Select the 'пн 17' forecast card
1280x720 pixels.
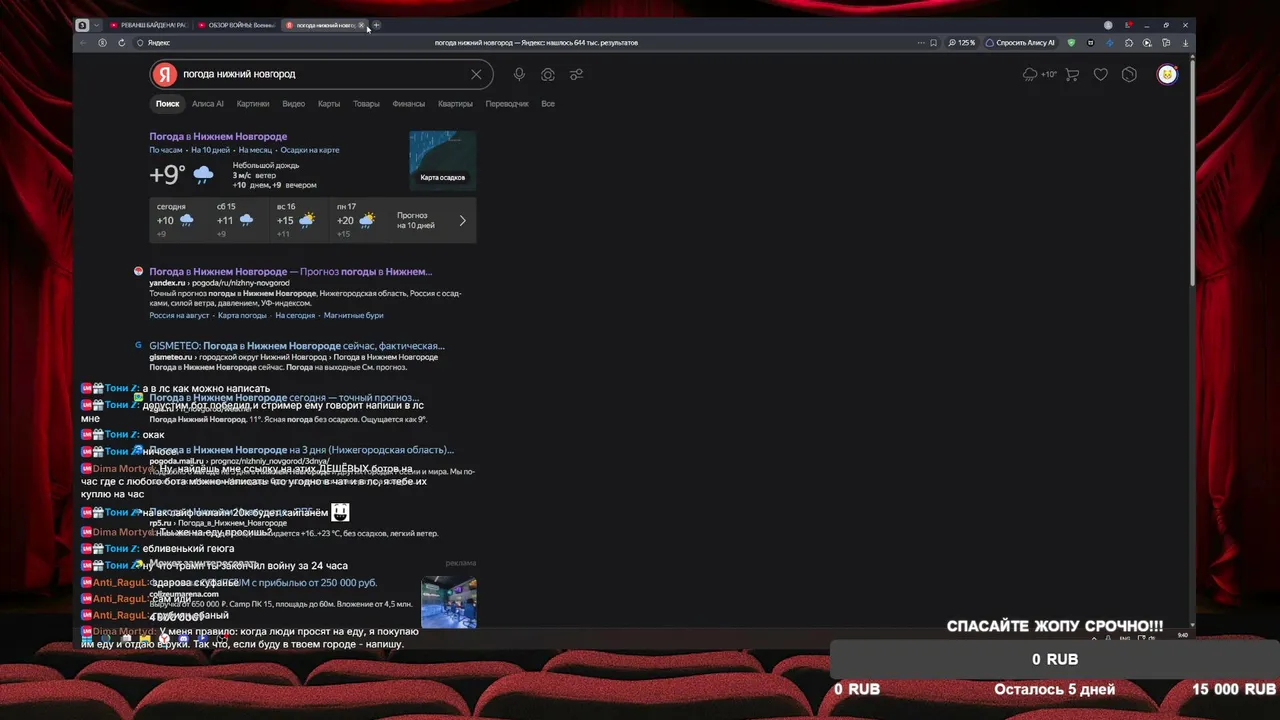tap(357, 220)
